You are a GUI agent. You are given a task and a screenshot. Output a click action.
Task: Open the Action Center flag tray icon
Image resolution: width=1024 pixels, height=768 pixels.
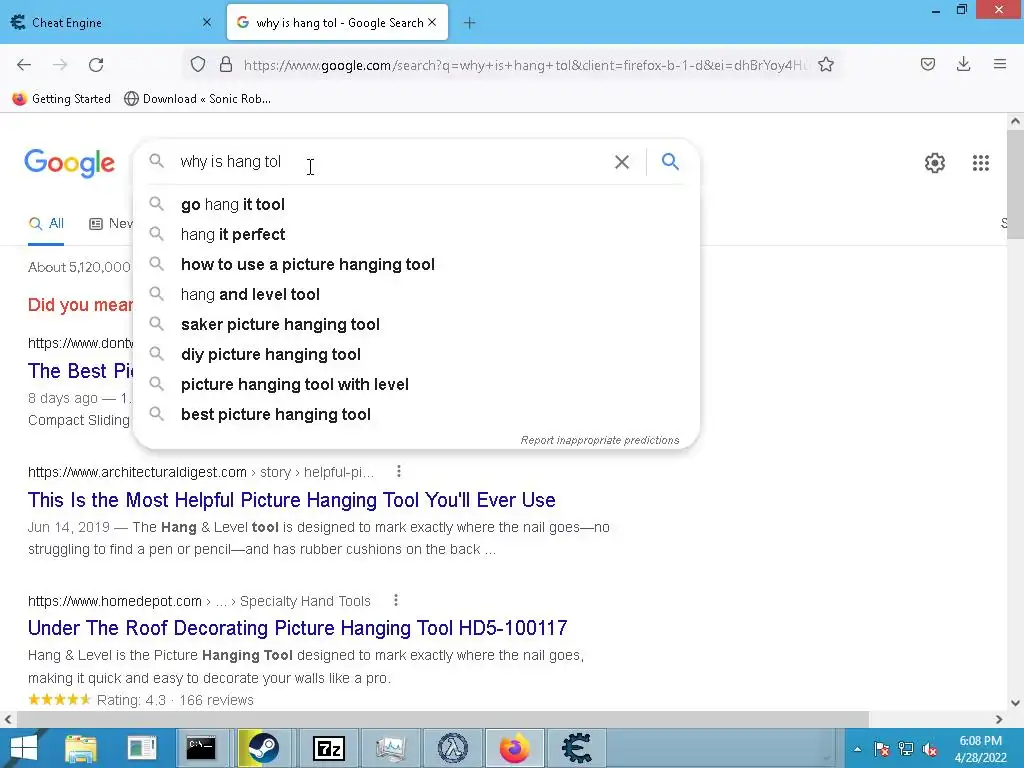coord(882,749)
